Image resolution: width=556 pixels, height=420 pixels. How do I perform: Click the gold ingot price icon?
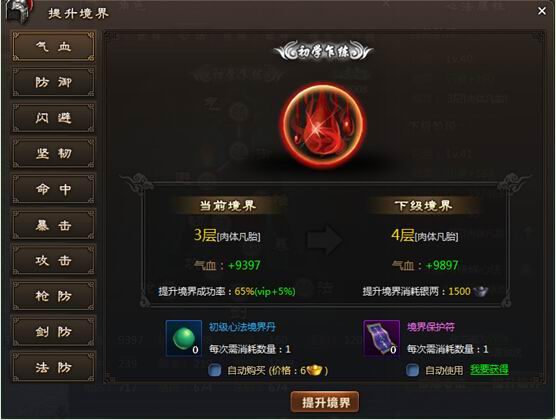point(315,370)
